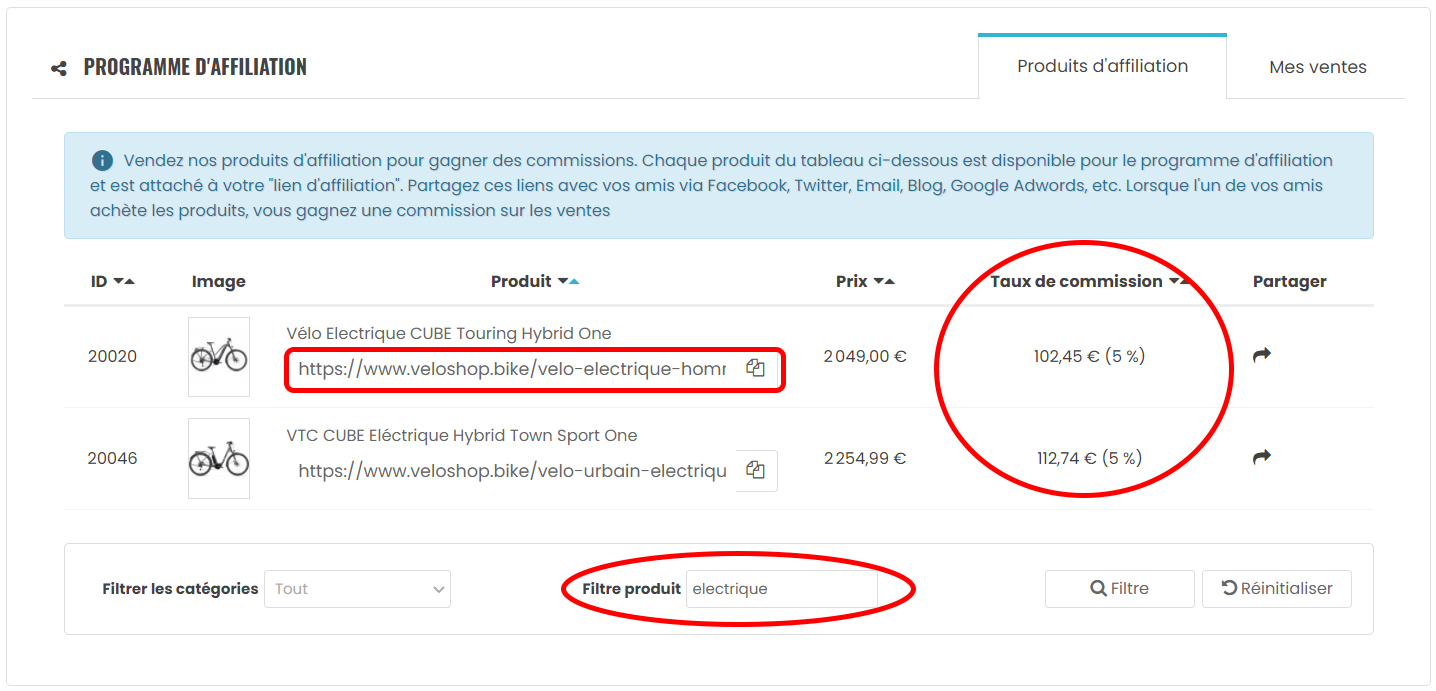The height and width of the screenshot is (691, 1436).
Task: Copy affiliate link for Hybrid Town Sport One
Action: tap(756, 470)
